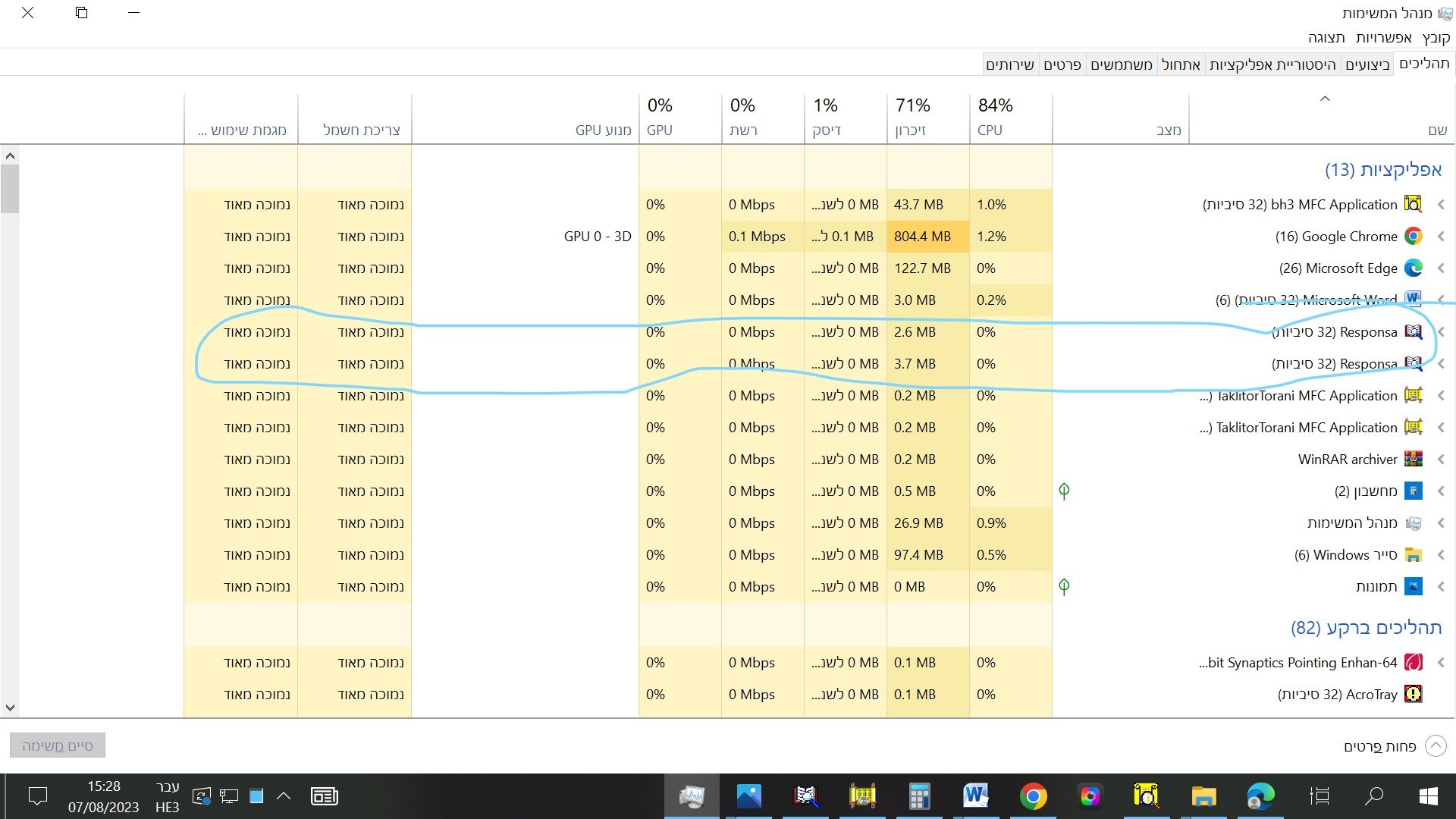
Task: Open Photos app from taskbar
Action: [748, 796]
